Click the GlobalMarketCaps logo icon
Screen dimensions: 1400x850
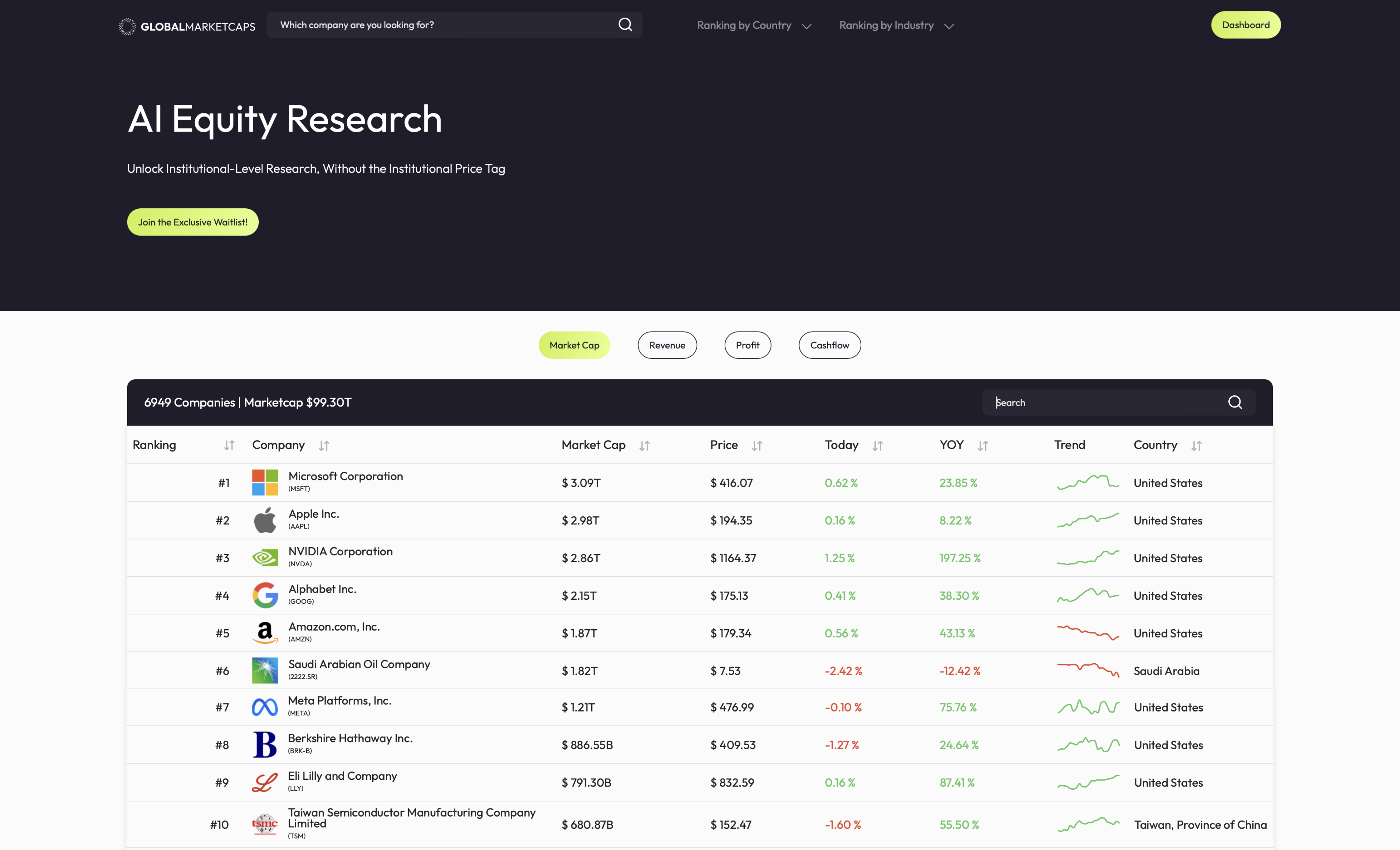pyautogui.click(x=127, y=26)
